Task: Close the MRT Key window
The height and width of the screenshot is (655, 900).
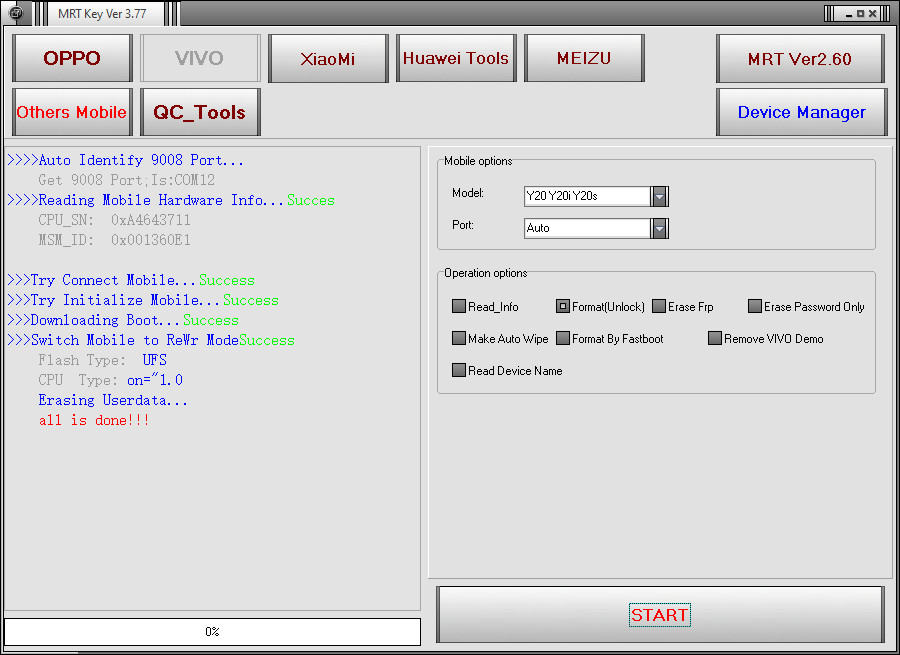Action: click(872, 14)
